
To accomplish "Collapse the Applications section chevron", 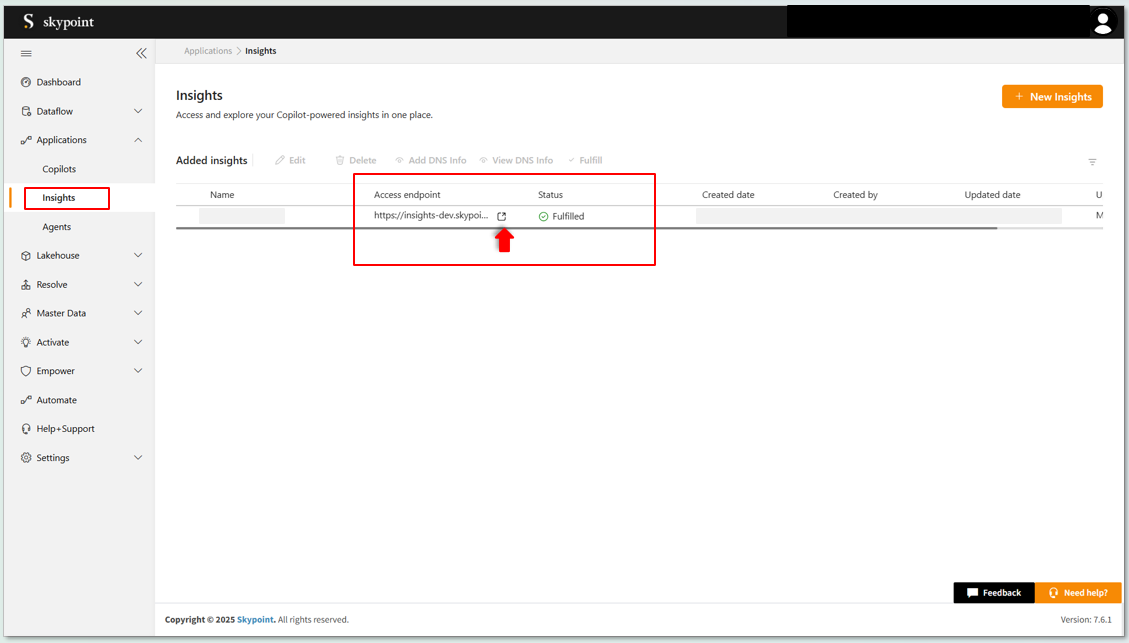I will 138,140.
